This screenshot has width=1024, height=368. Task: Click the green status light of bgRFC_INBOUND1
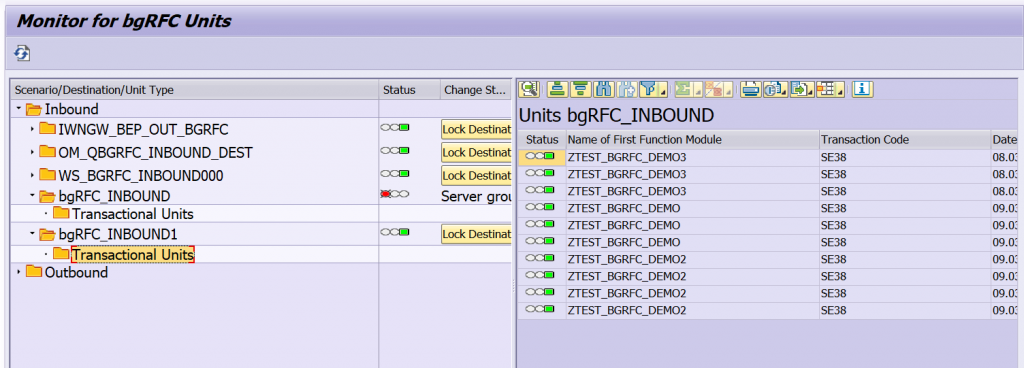point(404,232)
